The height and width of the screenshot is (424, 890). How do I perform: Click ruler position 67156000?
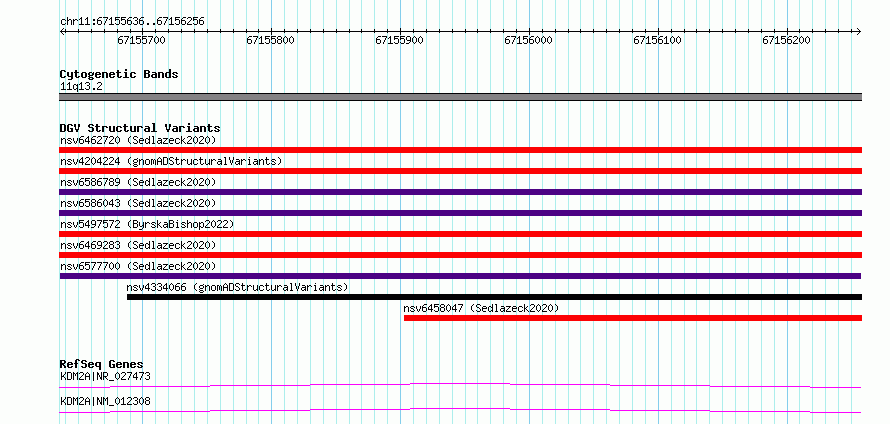point(528,40)
